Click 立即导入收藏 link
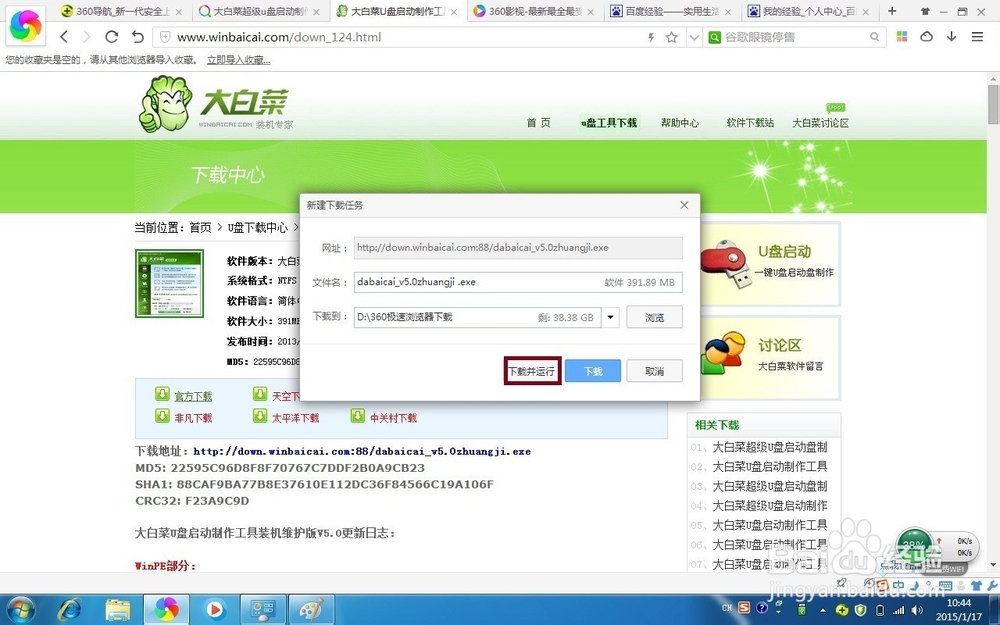Screen dimensions: 1000x625 [x=239, y=60]
